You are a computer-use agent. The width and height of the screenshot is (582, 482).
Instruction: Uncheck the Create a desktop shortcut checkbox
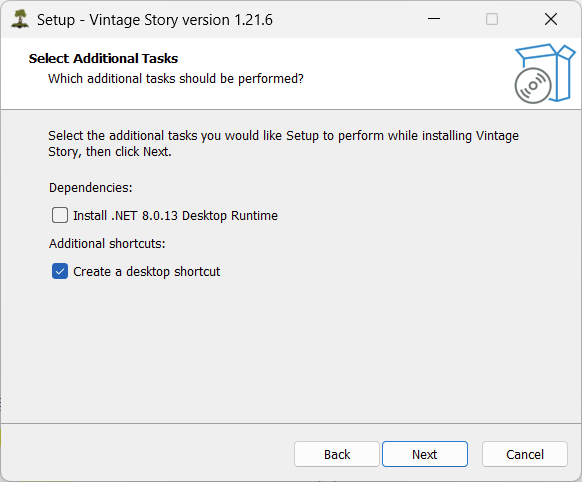[x=60, y=271]
